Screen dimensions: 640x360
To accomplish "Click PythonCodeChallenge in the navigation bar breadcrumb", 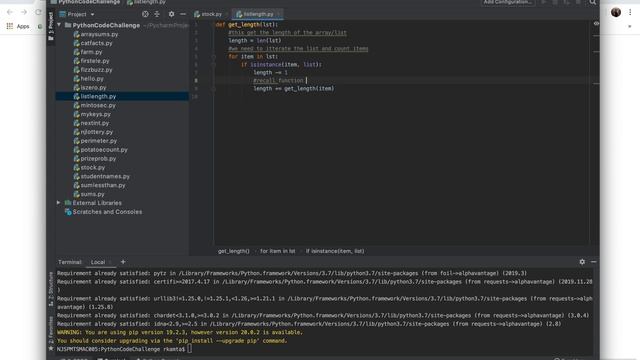I will (86, 2).
